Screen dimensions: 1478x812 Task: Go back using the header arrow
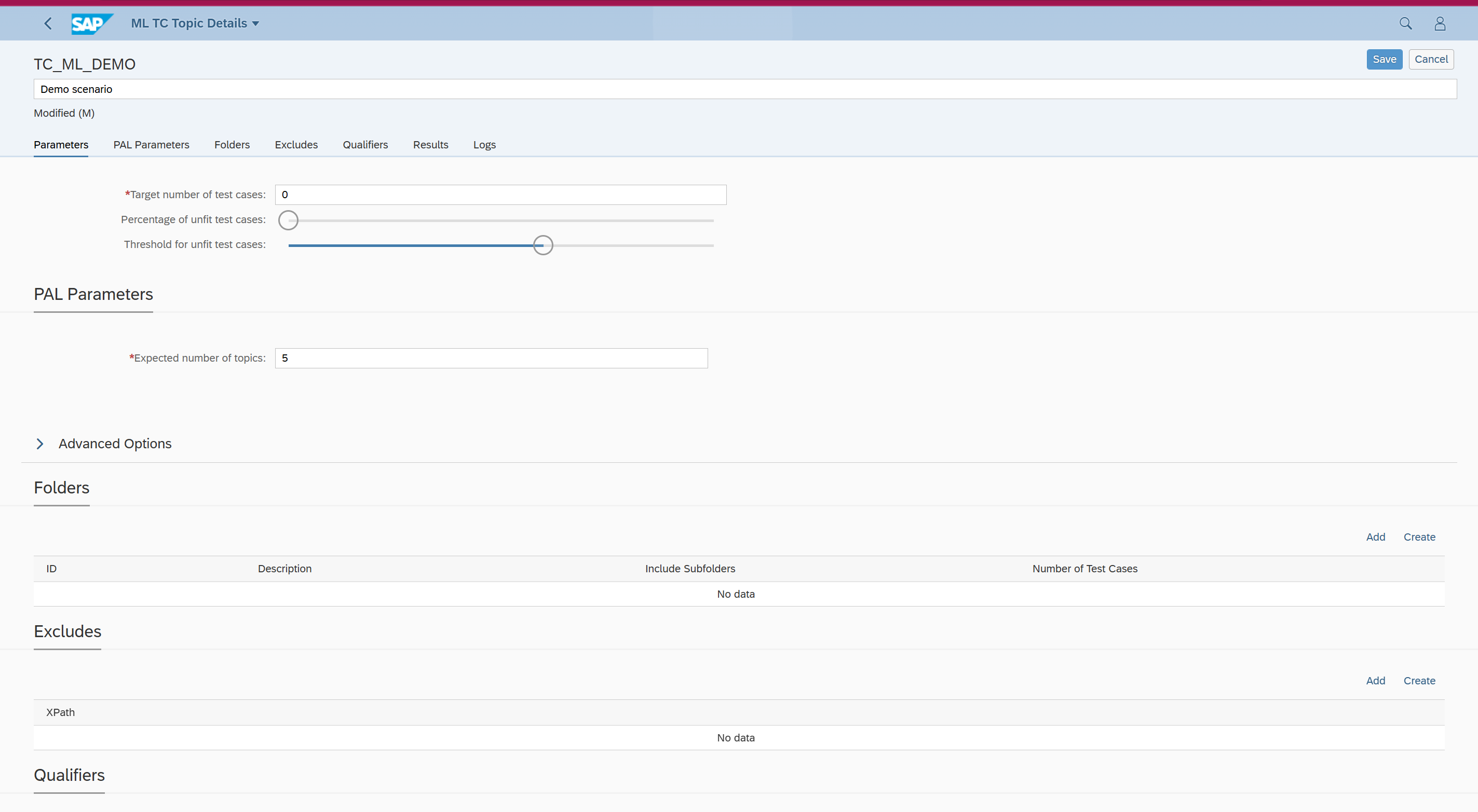pyautogui.click(x=48, y=23)
